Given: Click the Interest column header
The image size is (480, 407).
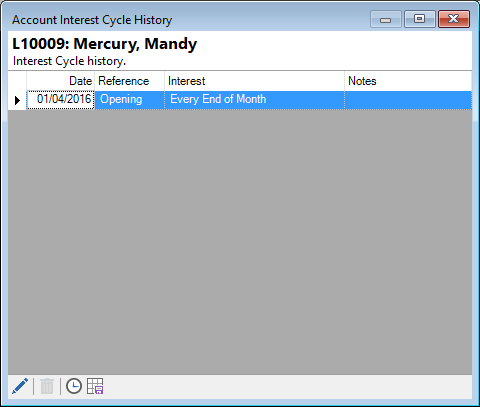Looking at the screenshot, I should coord(255,81).
